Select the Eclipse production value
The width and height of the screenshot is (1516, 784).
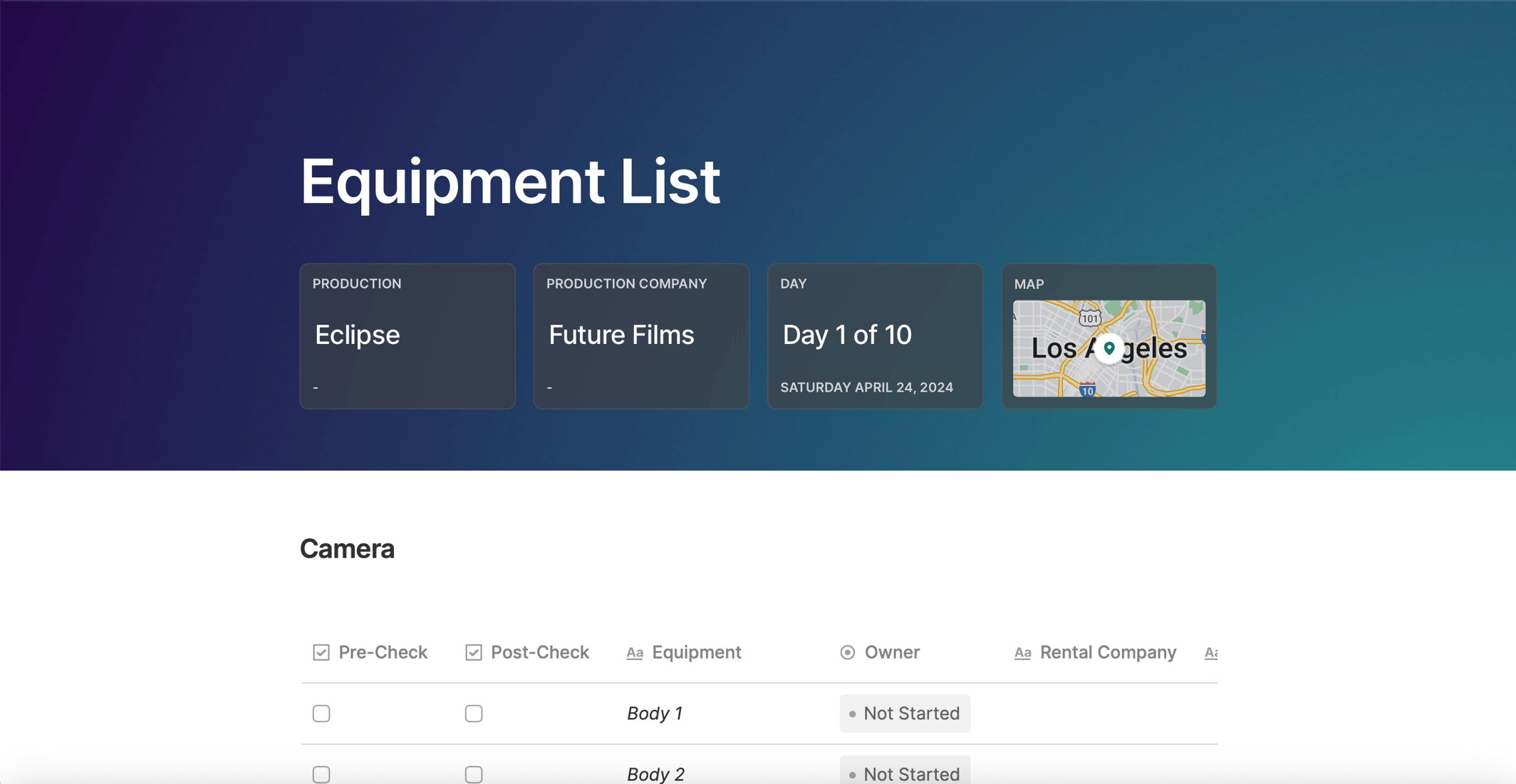357,335
